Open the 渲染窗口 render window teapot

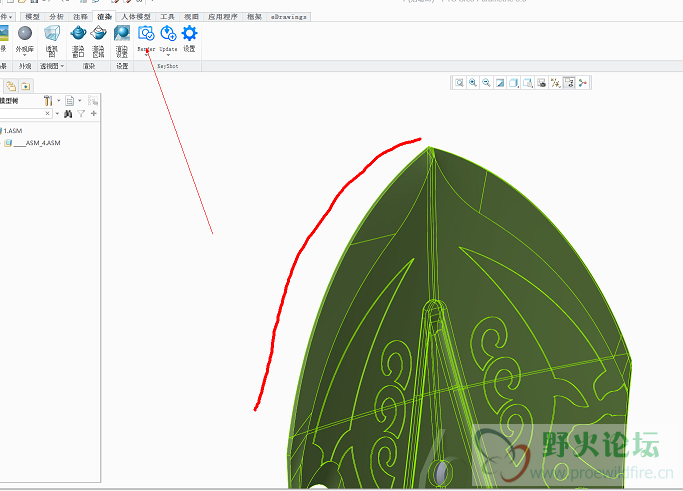[x=78, y=34]
